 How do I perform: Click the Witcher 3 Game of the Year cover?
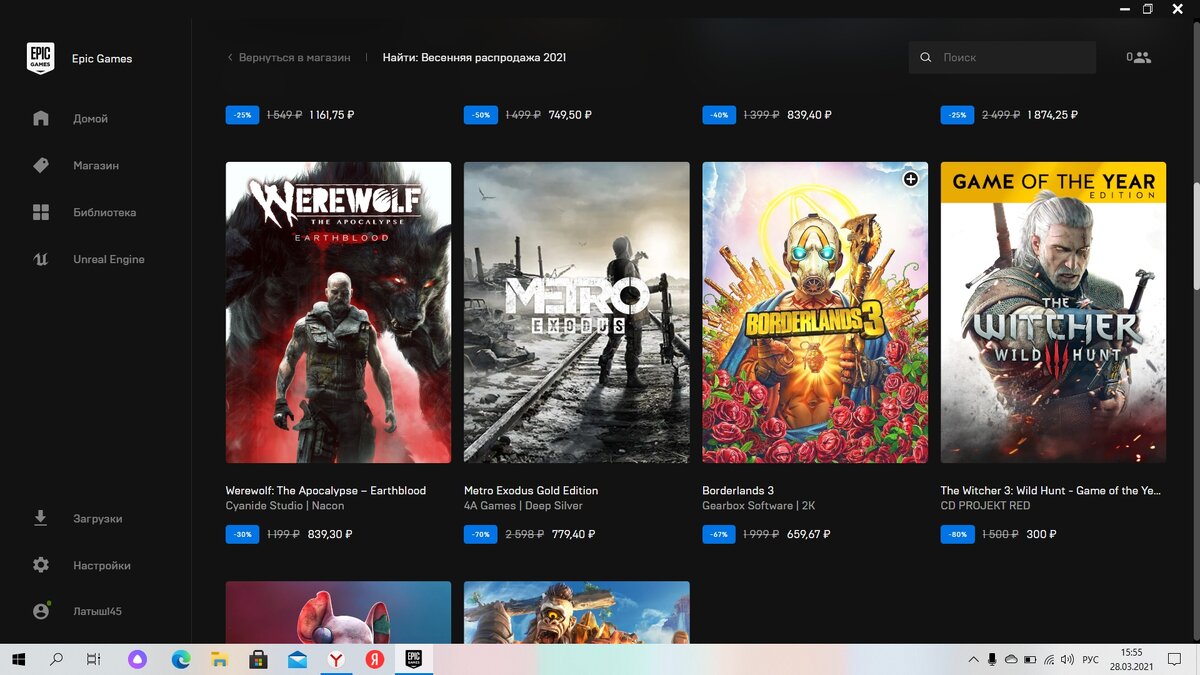point(1053,312)
